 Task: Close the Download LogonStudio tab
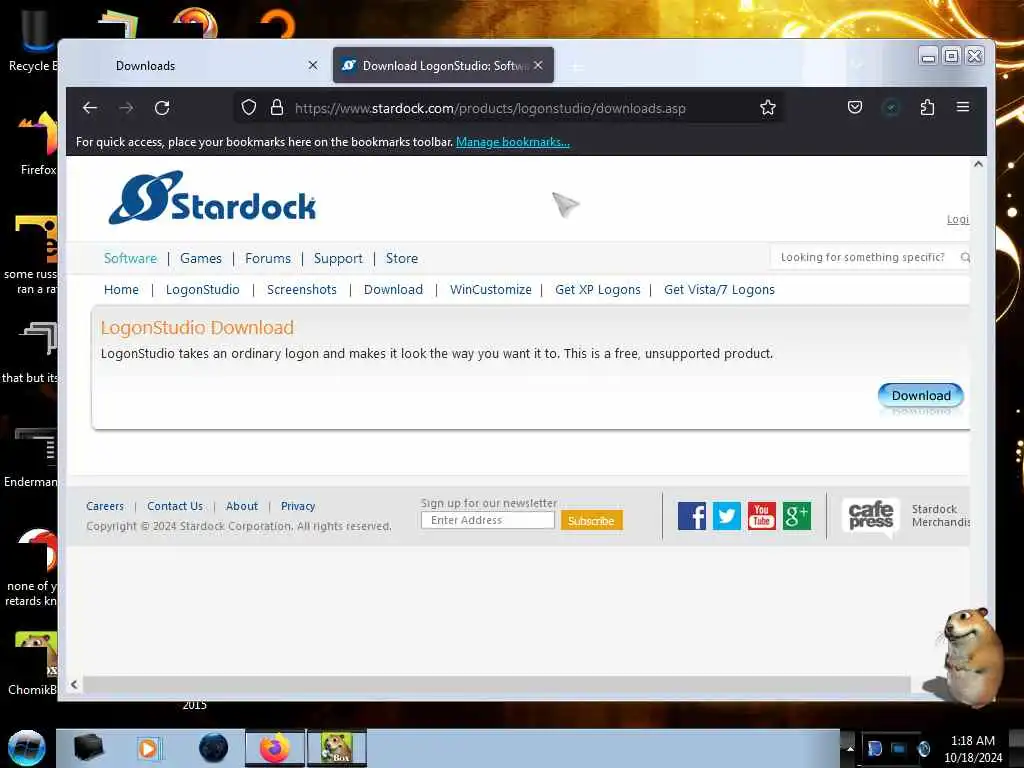pyautogui.click(x=538, y=65)
